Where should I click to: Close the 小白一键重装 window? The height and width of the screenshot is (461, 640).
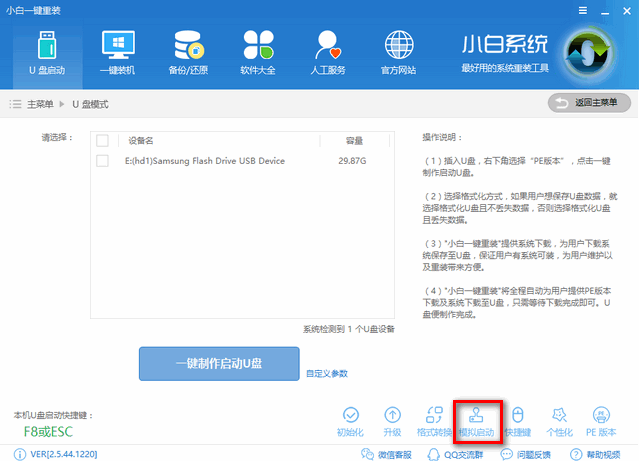point(627,11)
